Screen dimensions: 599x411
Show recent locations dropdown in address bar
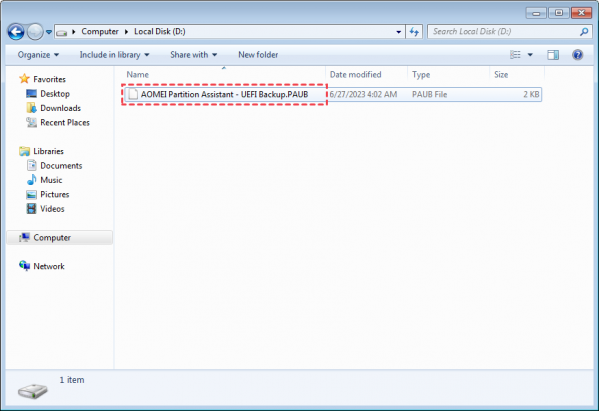coord(398,32)
